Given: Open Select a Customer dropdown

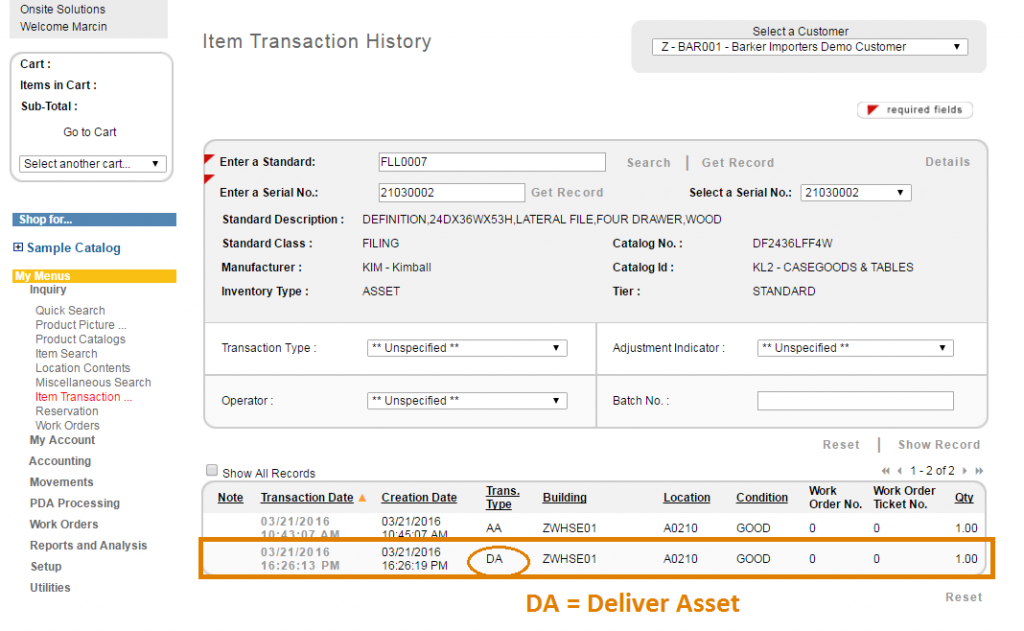Looking at the screenshot, I should 809,47.
